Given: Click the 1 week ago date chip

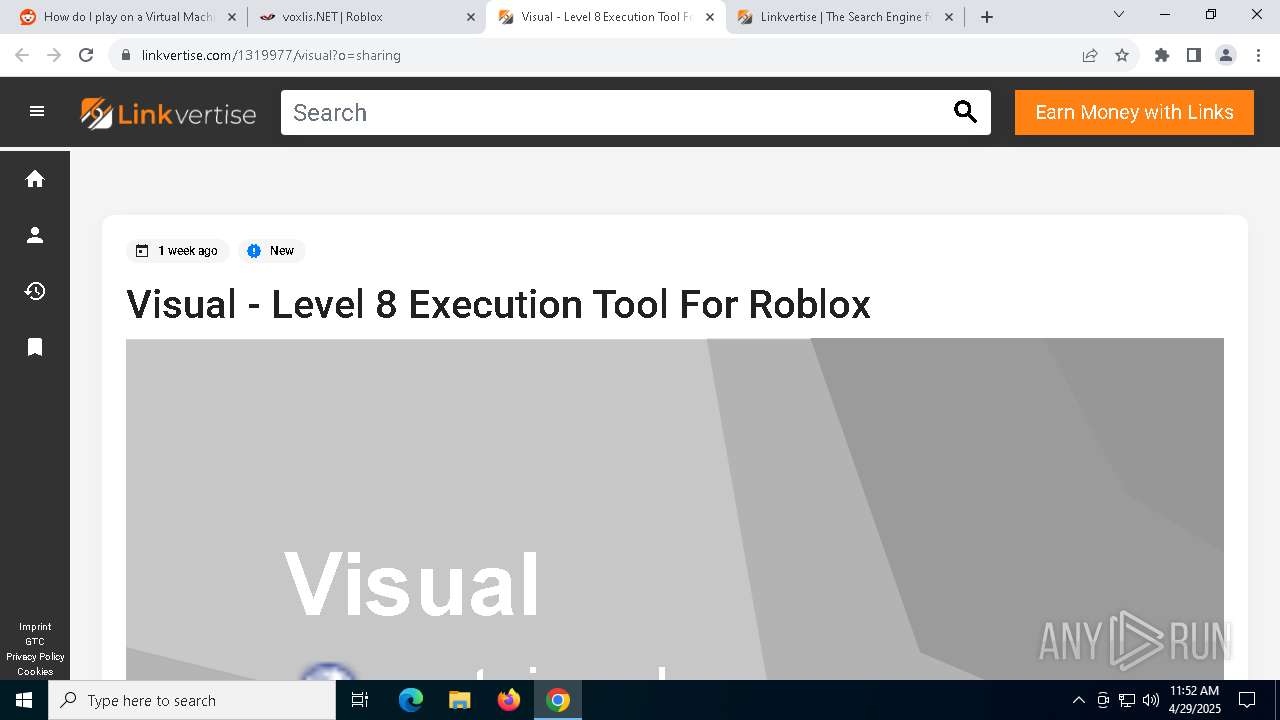Looking at the screenshot, I should [x=178, y=251].
